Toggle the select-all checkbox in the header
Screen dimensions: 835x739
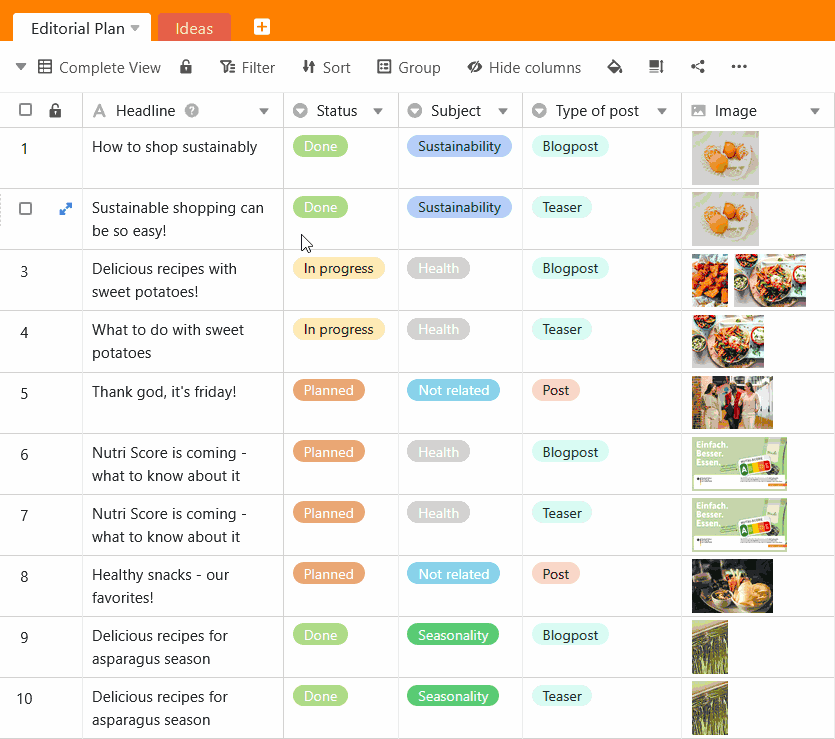coord(24,110)
